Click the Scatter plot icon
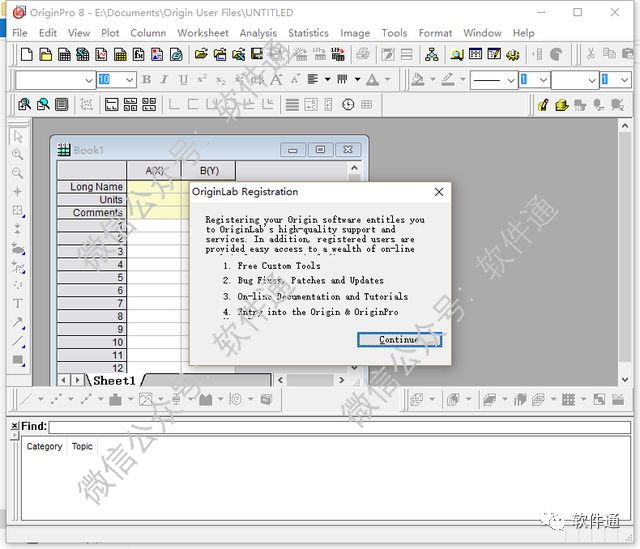640x549 pixels. [x=57, y=399]
